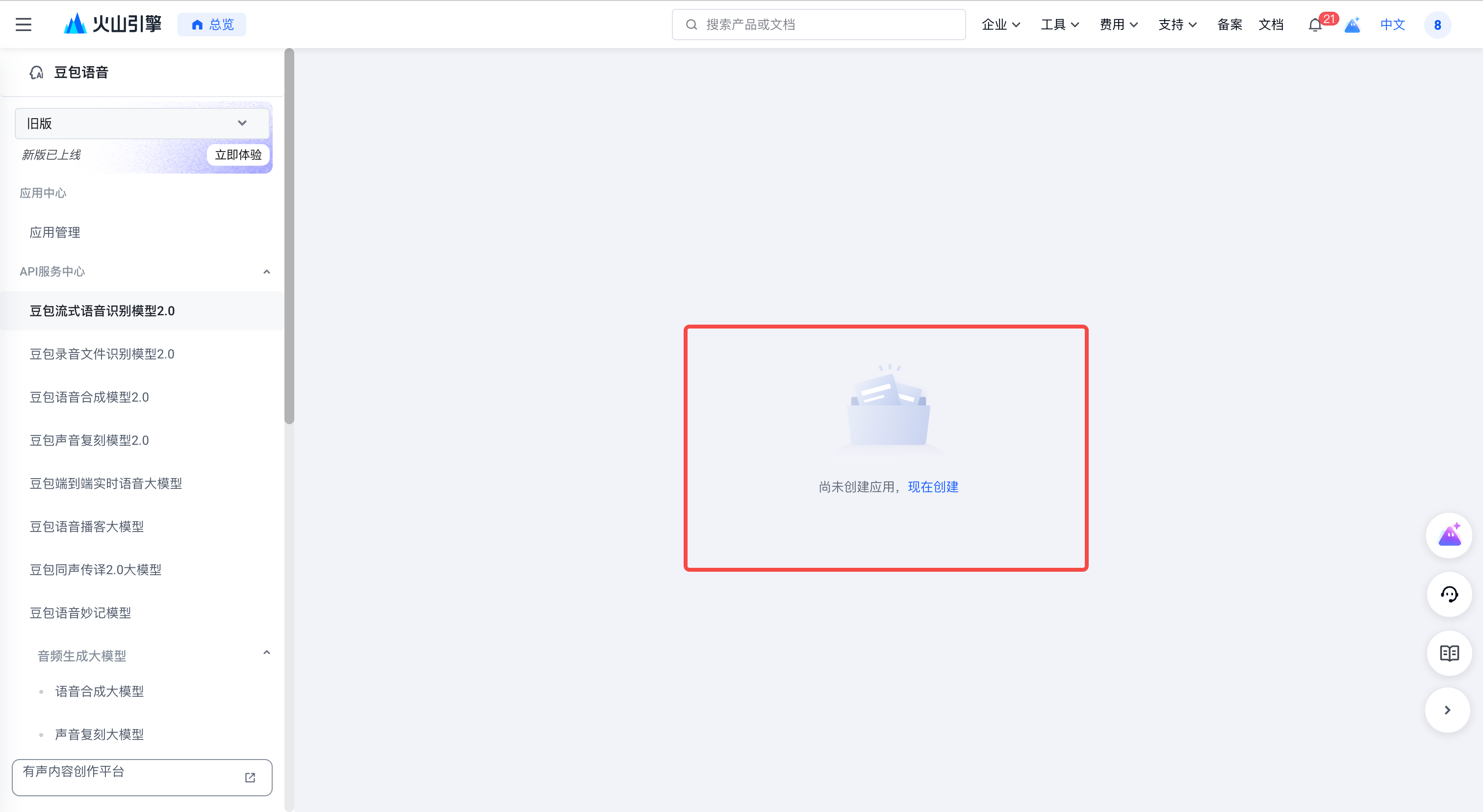Open the floating purple AI assistant button
Screen dimensions: 1483x812
(x=1449, y=535)
